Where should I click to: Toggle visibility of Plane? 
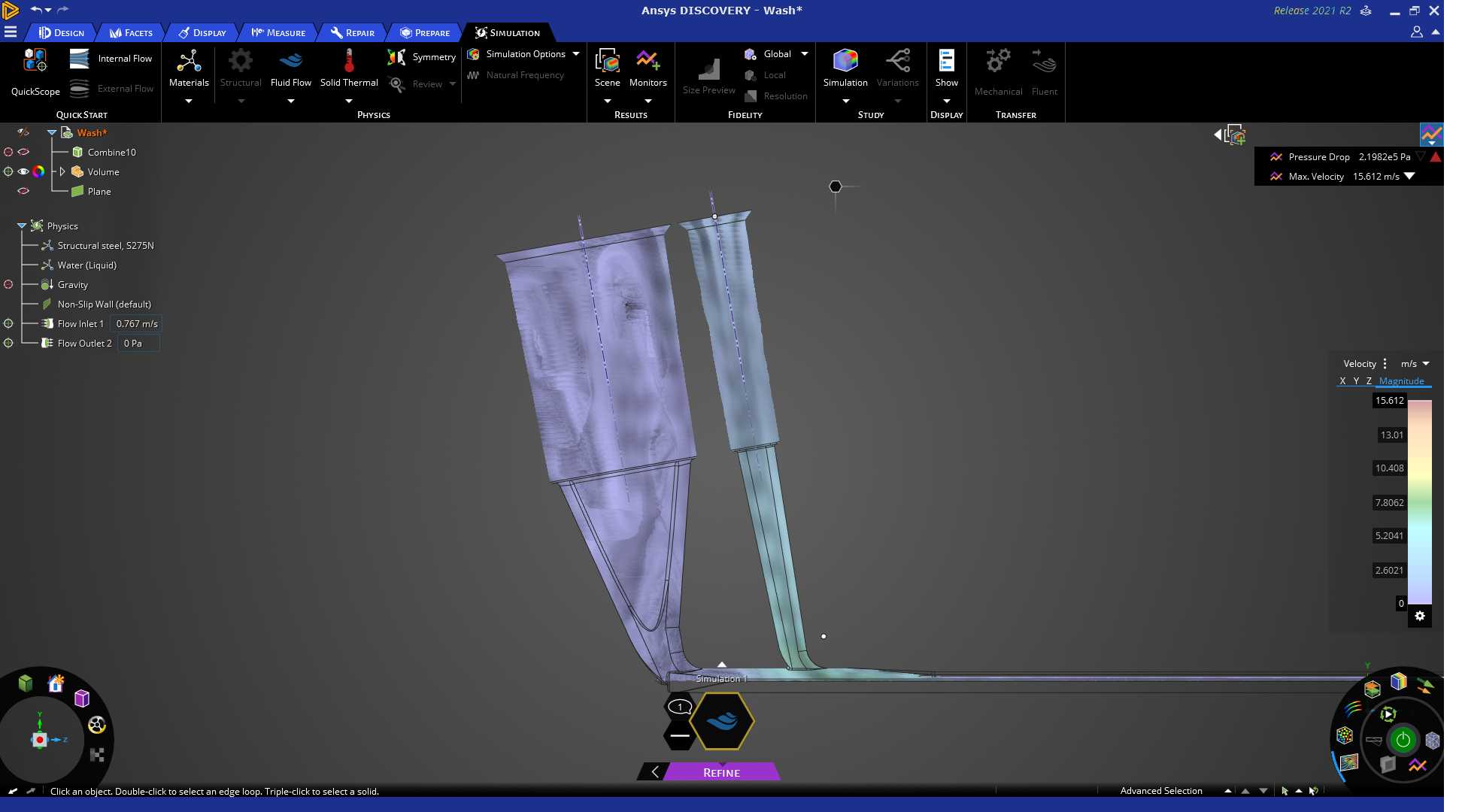point(23,191)
